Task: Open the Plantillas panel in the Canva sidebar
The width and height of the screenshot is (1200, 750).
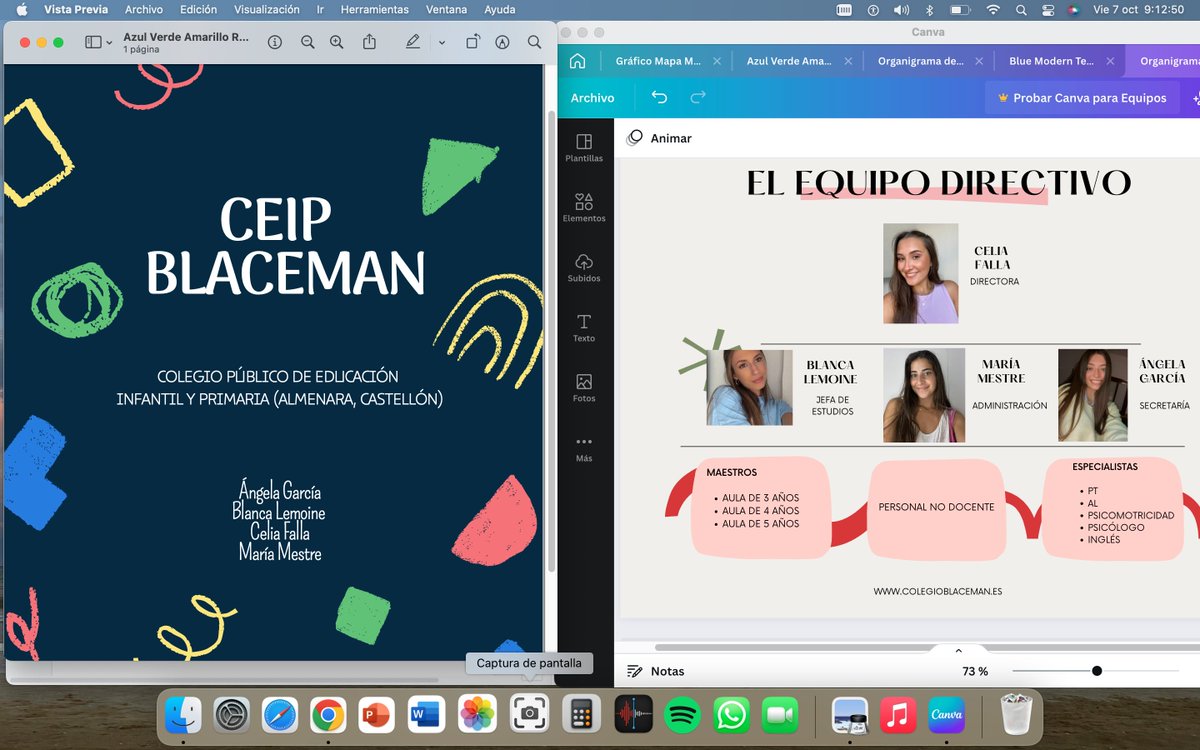Action: [584, 148]
